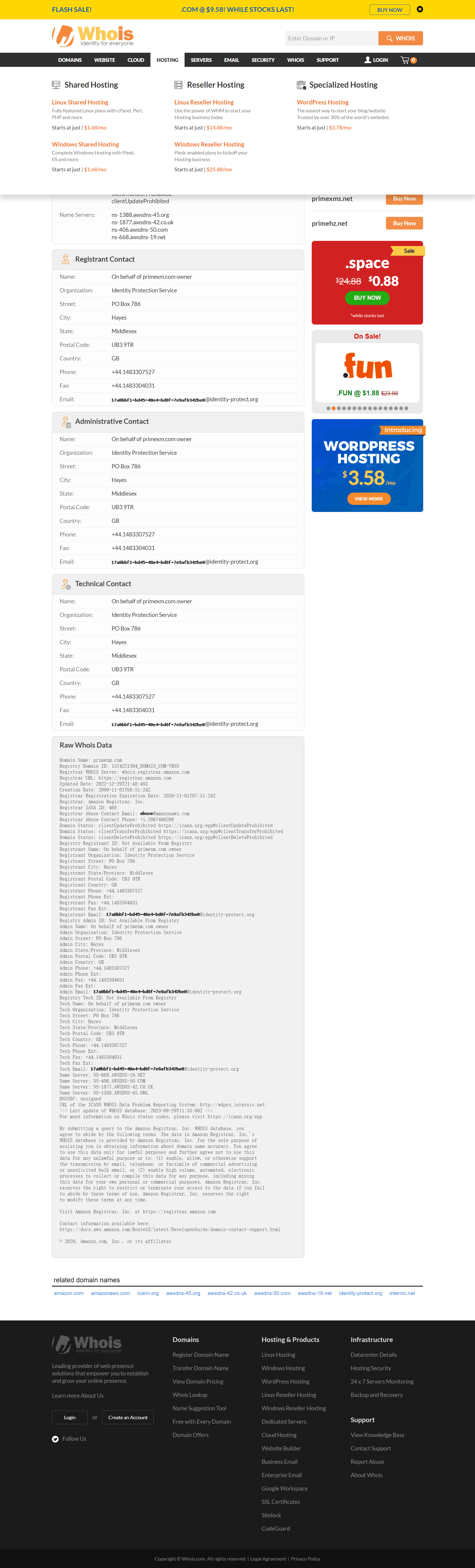Open Privacy Policy link
The image size is (475, 1568).
(x=305, y=1559)
